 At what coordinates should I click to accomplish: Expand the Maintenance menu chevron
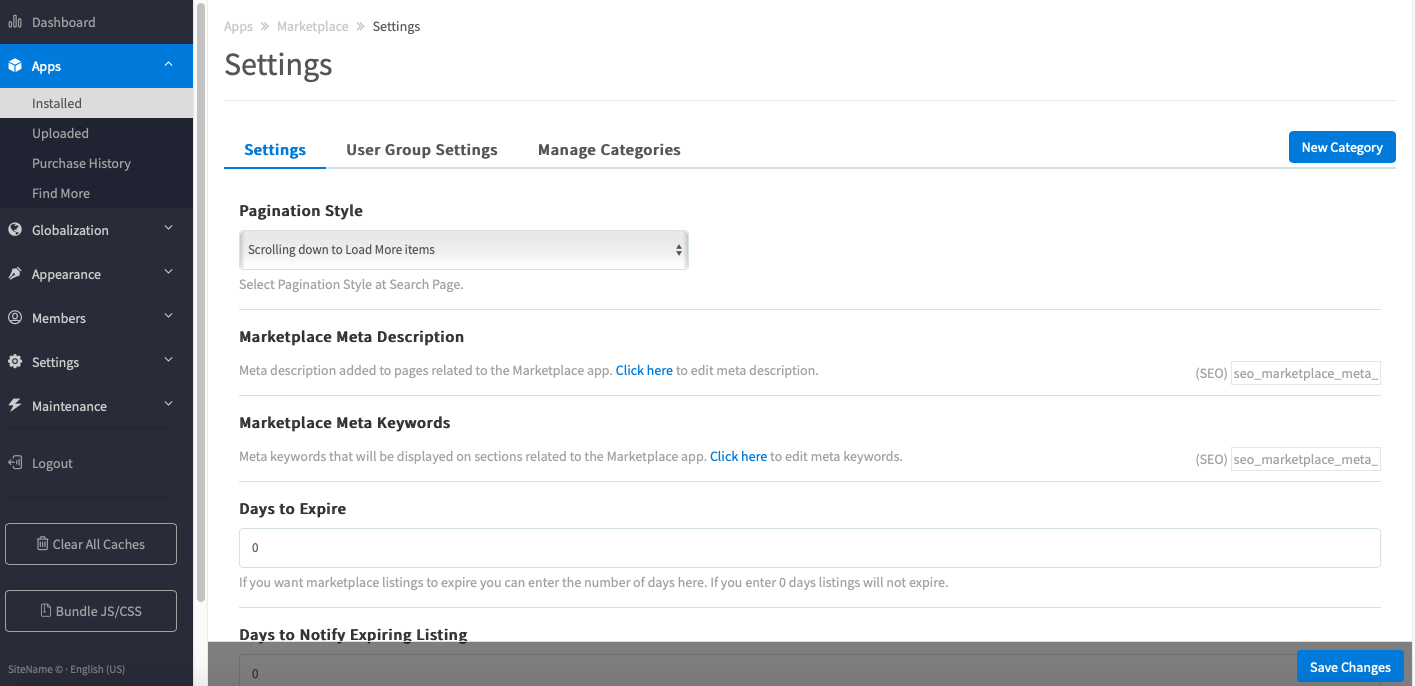pyautogui.click(x=168, y=405)
